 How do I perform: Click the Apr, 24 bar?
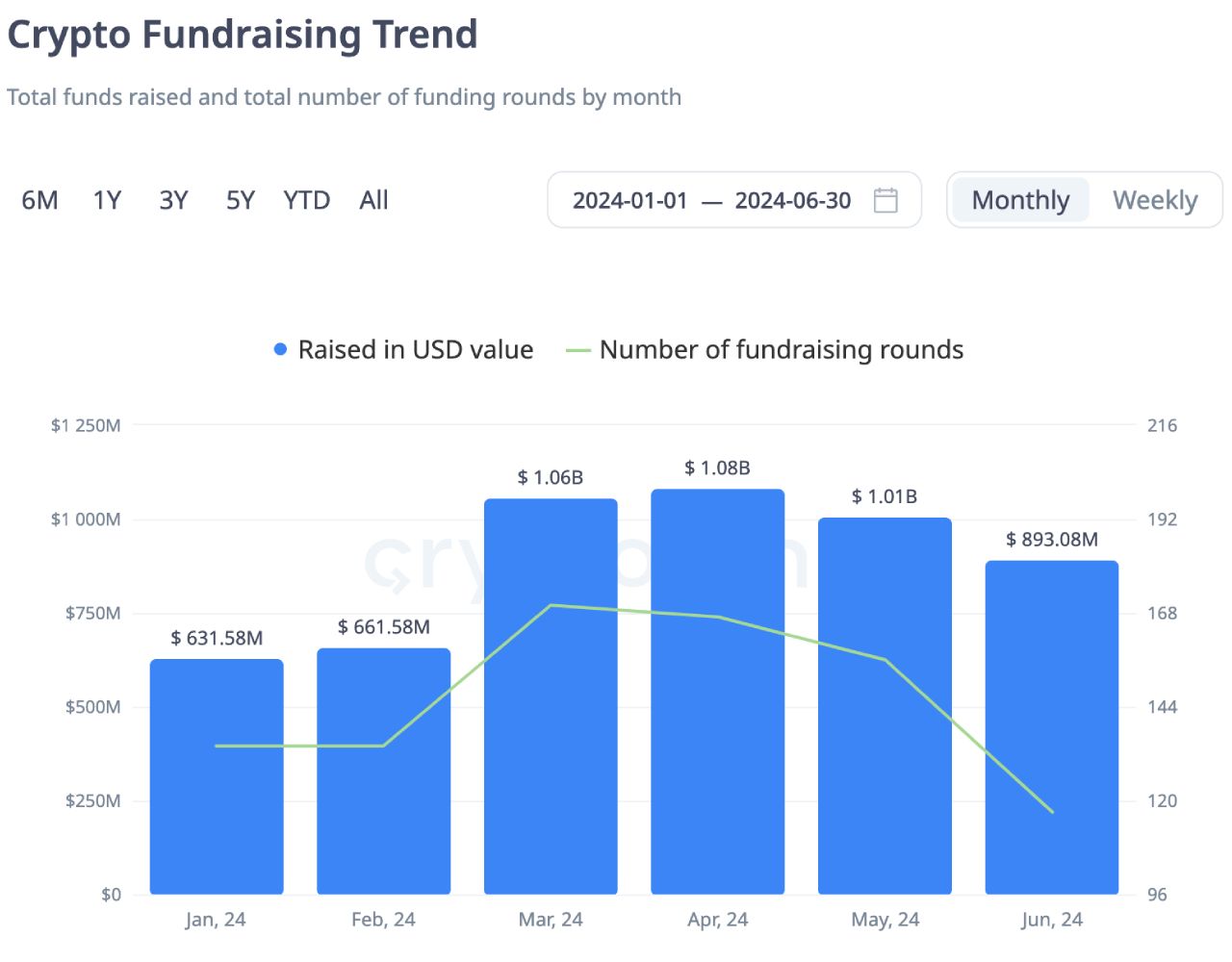pyautogui.click(x=718, y=692)
